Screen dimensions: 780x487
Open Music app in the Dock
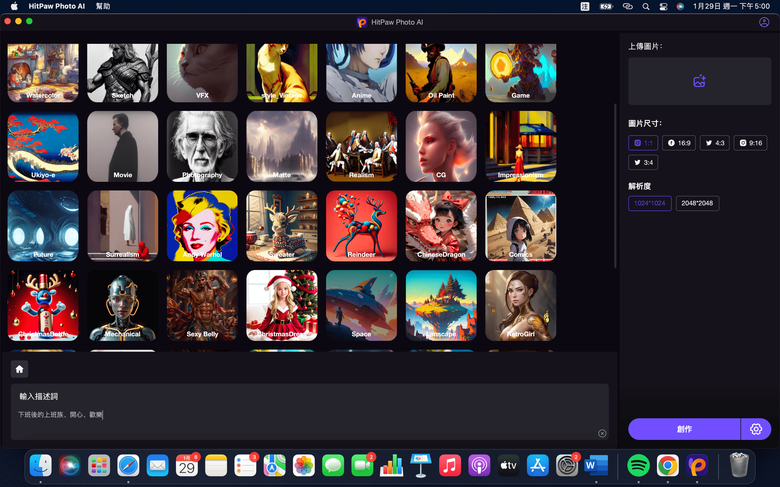point(450,466)
